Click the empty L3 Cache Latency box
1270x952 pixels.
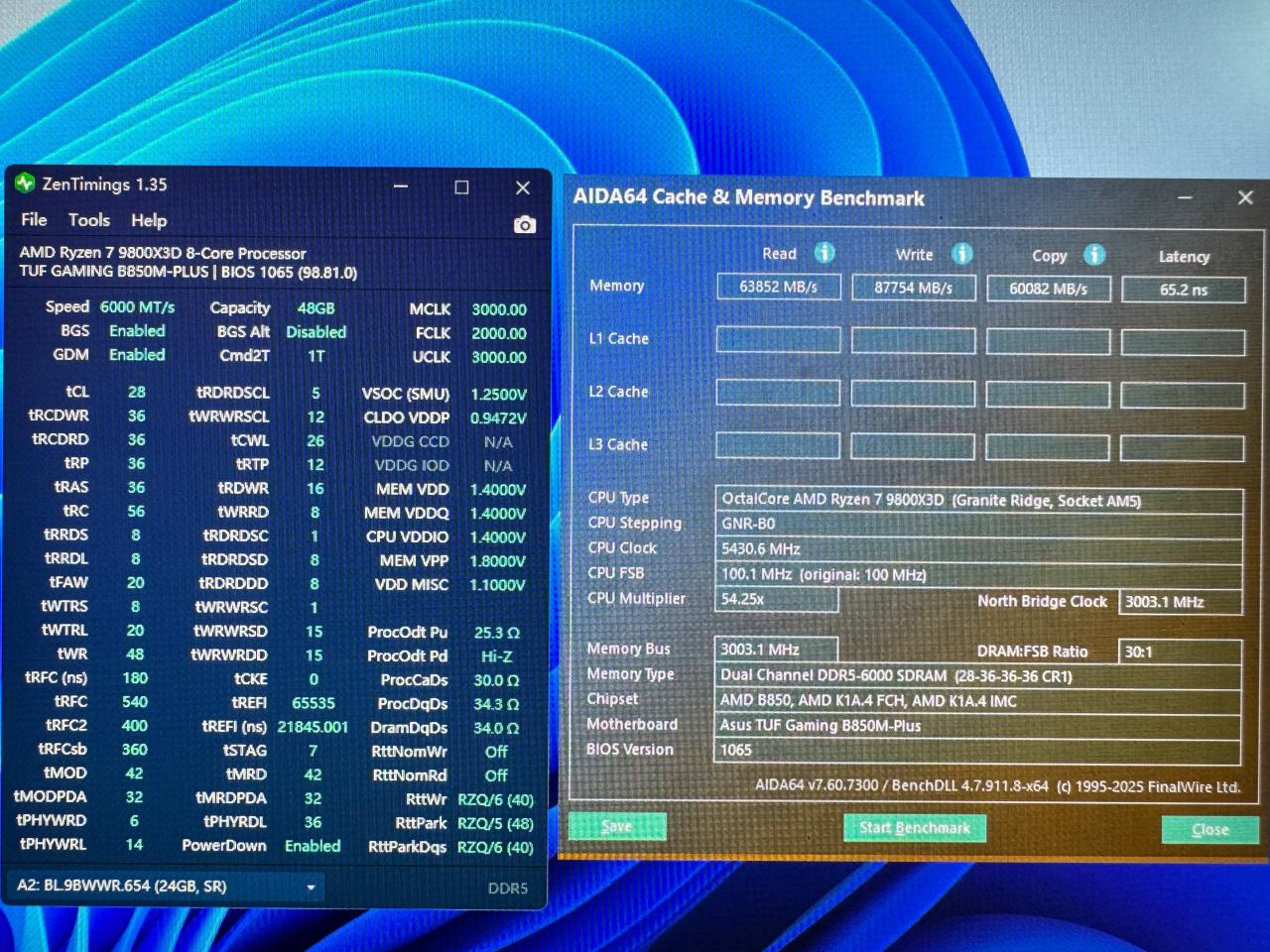(x=1183, y=447)
